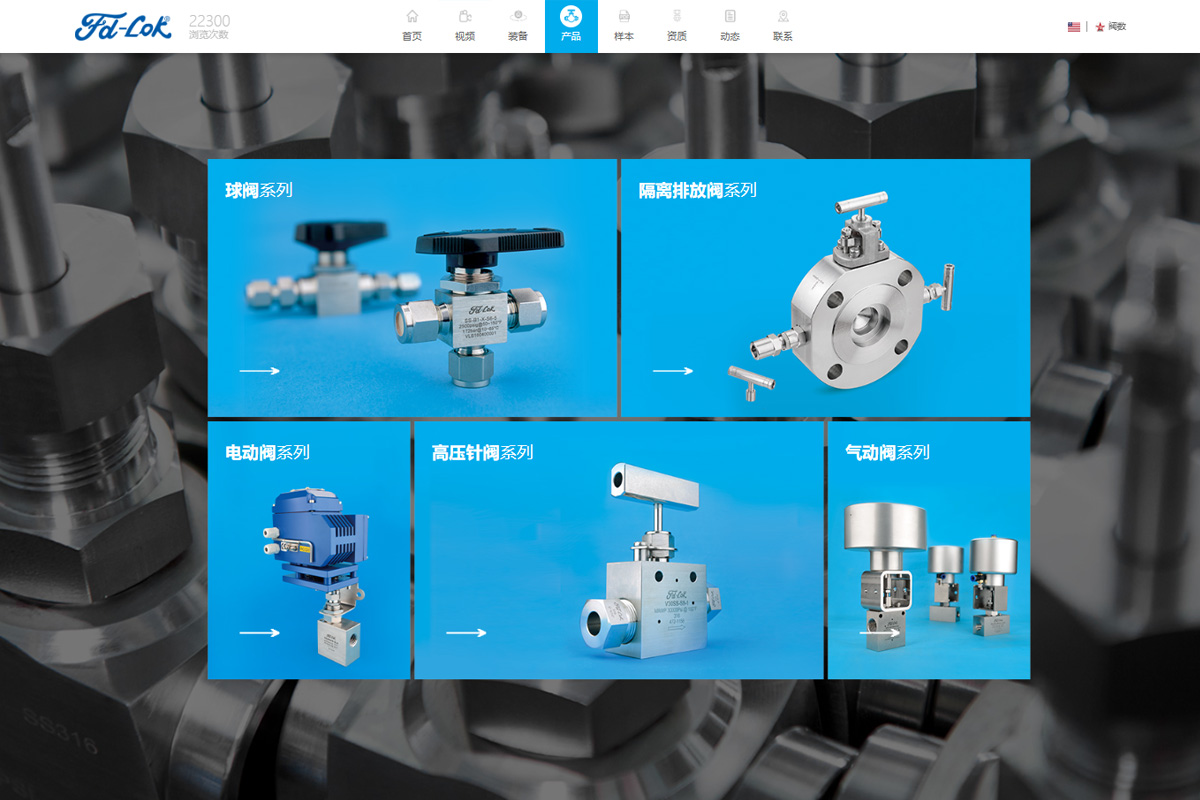Click the home icon labeled 首页
Viewport: 1200px width, 800px height.
tap(412, 17)
